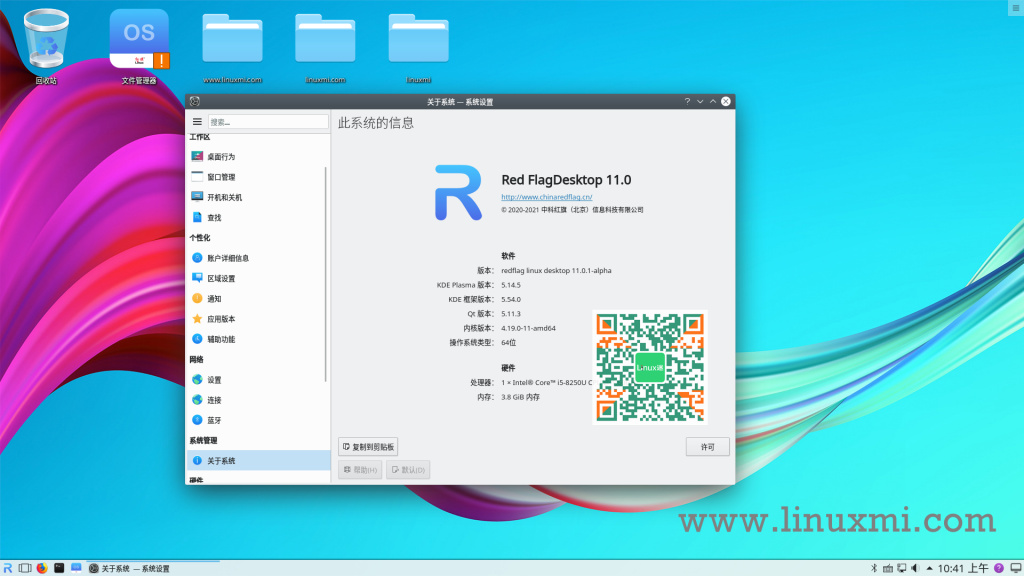Image resolution: width=1024 pixels, height=576 pixels.
Task: Open the desktop toolbox menu in top-right corner
Action: point(1016,8)
